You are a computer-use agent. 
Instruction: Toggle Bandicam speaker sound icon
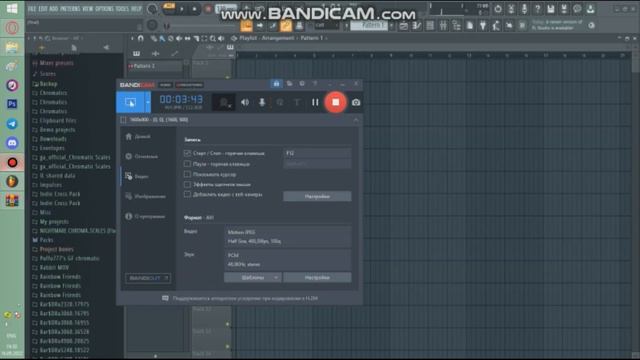click(245, 102)
